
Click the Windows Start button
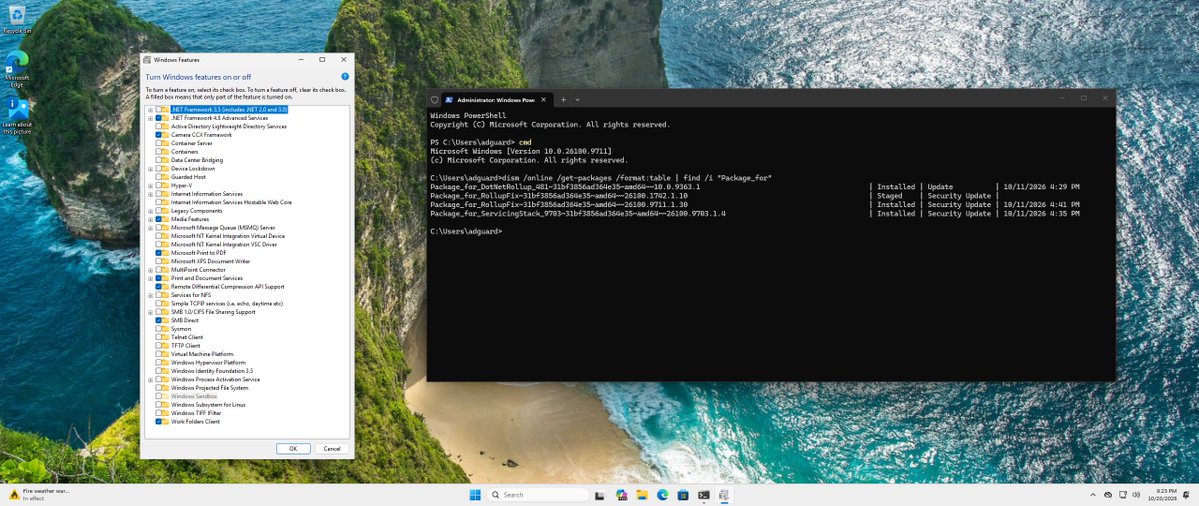(475, 495)
